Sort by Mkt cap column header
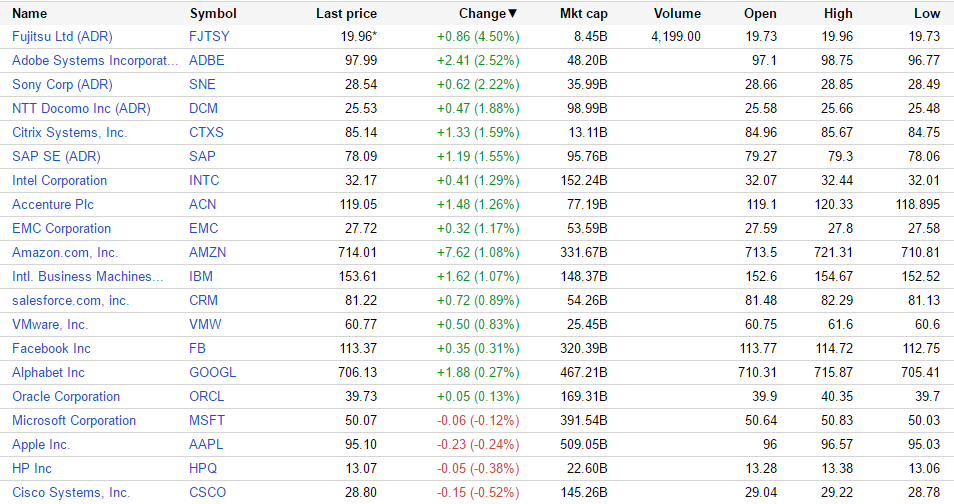Screen dimensions: 954x504 tap(583, 14)
